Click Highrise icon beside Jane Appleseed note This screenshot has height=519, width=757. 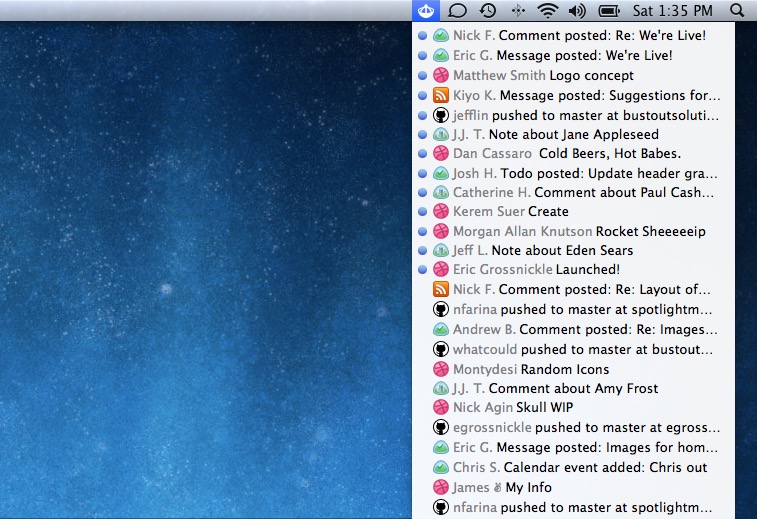(440, 134)
